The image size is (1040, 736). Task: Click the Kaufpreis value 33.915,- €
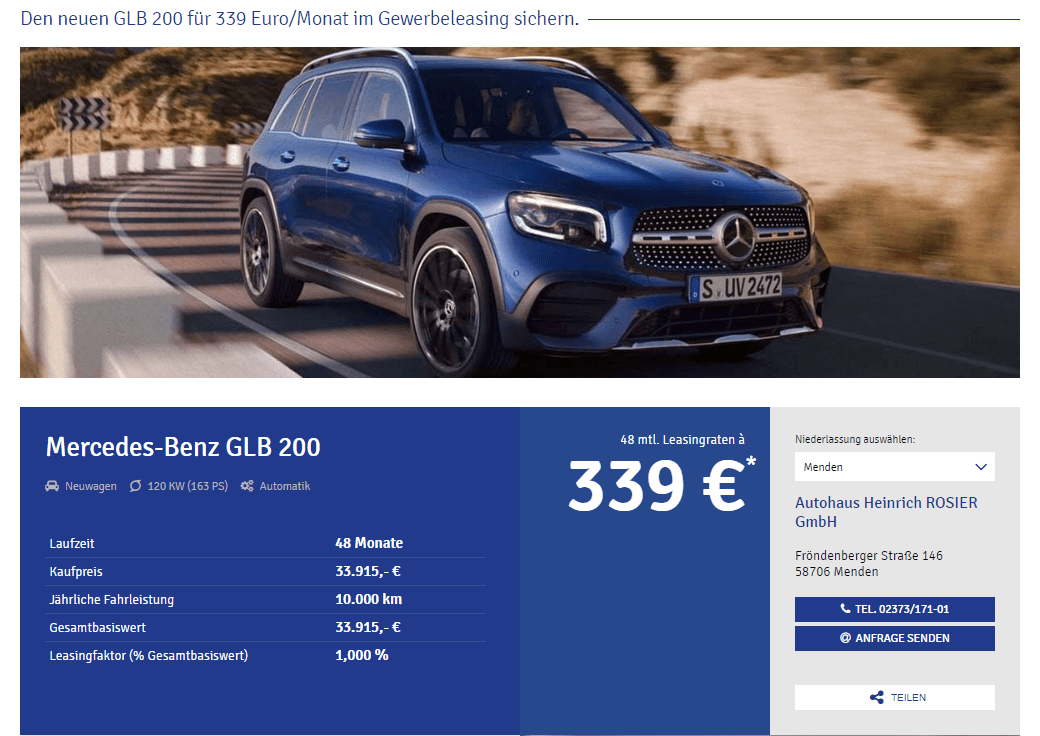point(368,572)
